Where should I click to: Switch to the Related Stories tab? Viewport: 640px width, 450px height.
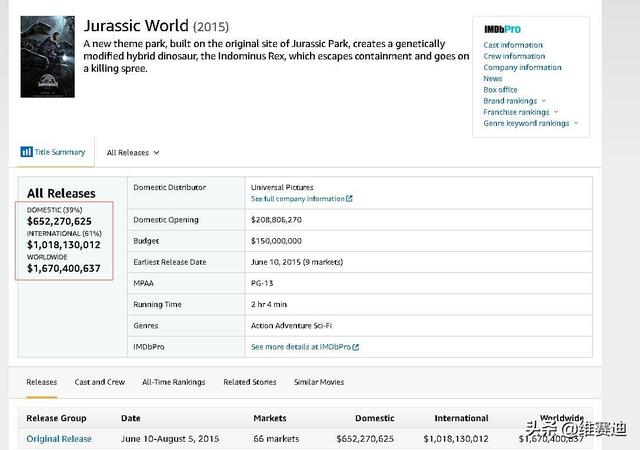pyautogui.click(x=250, y=382)
